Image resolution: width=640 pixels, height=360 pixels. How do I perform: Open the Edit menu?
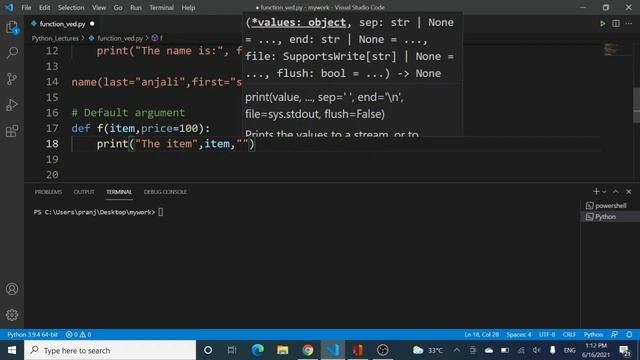pyautogui.click(x=44, y=7)
